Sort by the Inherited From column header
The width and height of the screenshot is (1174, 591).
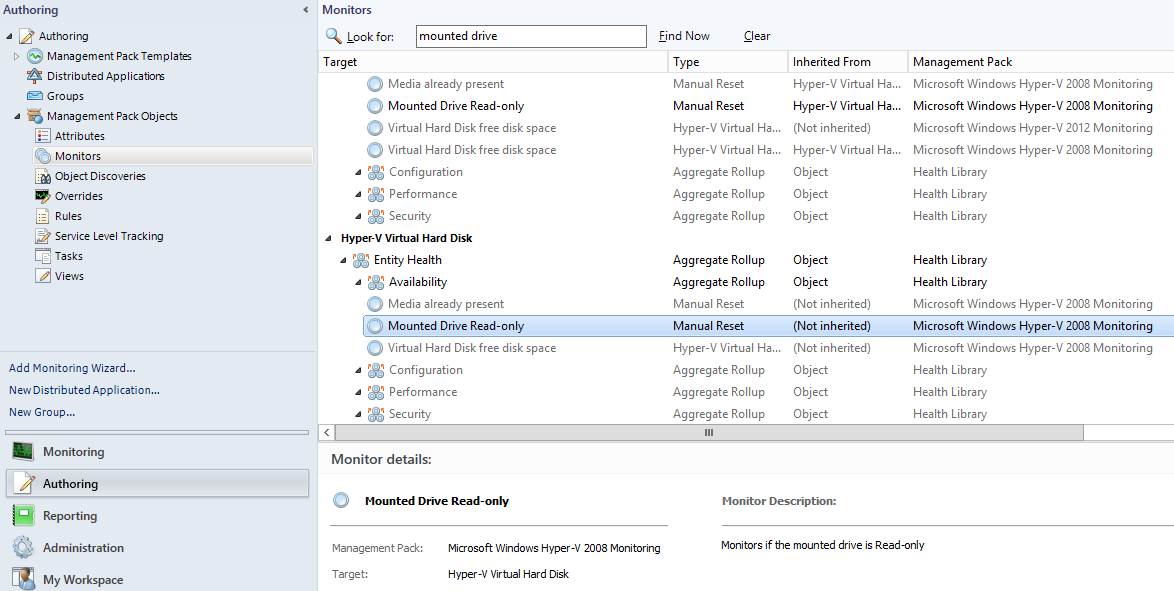[848, 62]
